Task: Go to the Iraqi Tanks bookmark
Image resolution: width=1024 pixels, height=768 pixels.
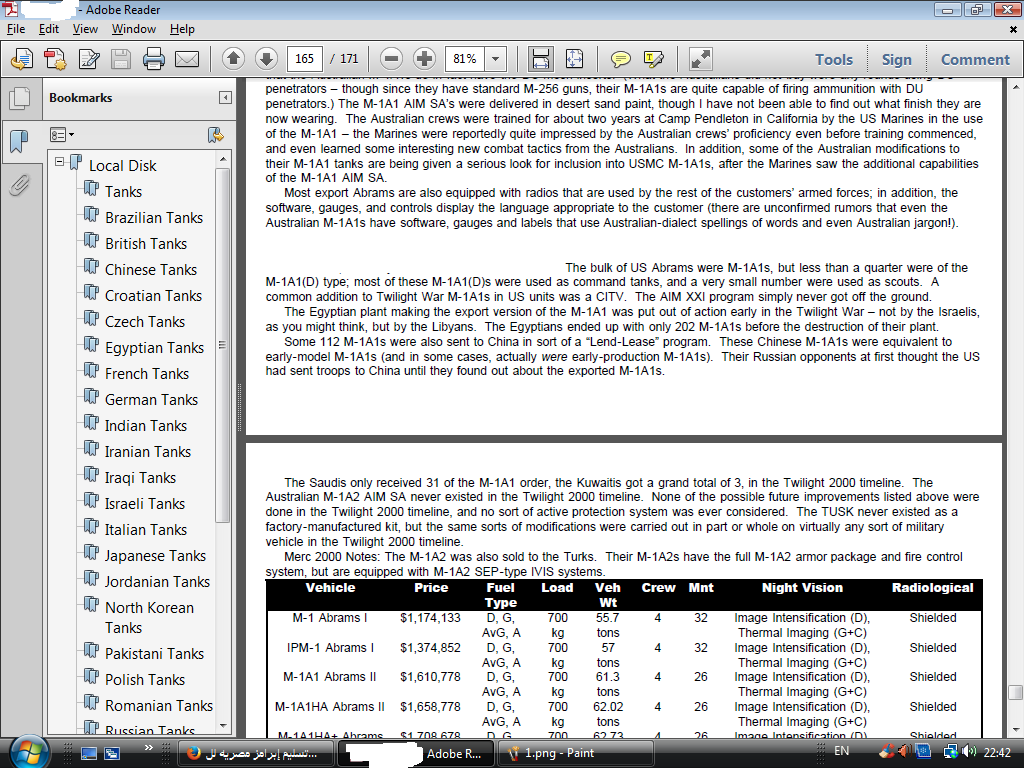Action: tap(140, 478)
